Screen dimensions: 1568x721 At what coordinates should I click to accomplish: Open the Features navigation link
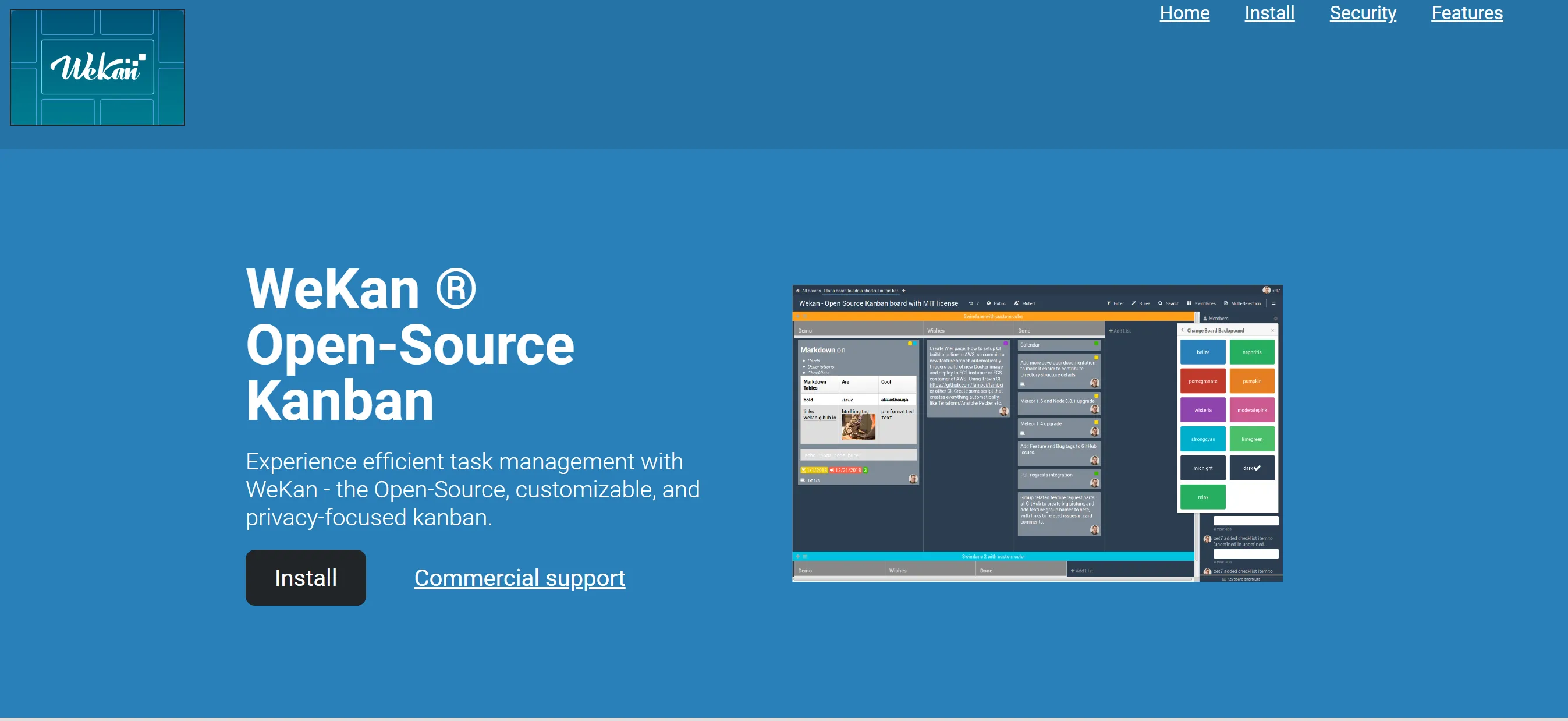(1467, 13)
